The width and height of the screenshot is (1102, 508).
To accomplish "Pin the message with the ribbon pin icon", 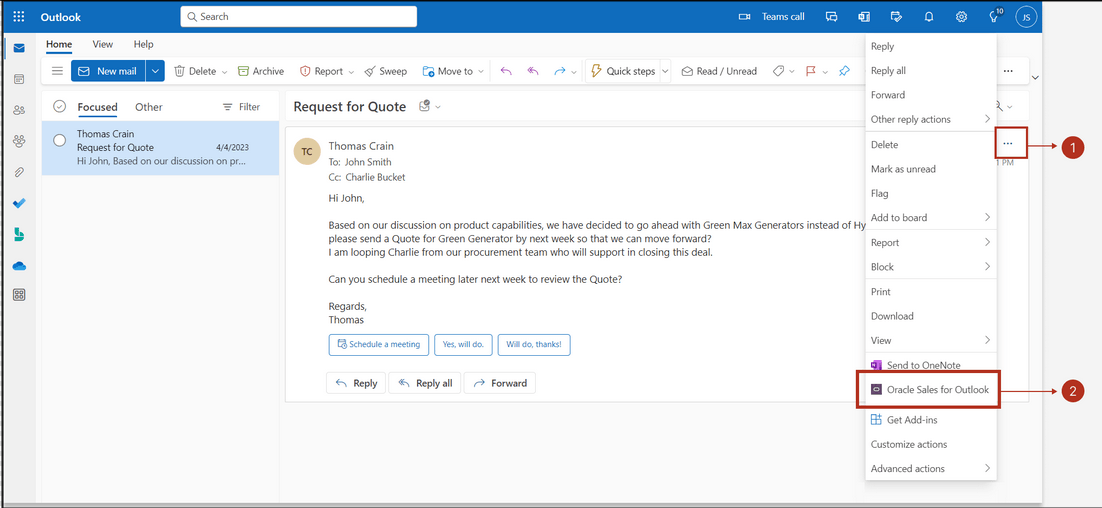I will click(844, 71).
